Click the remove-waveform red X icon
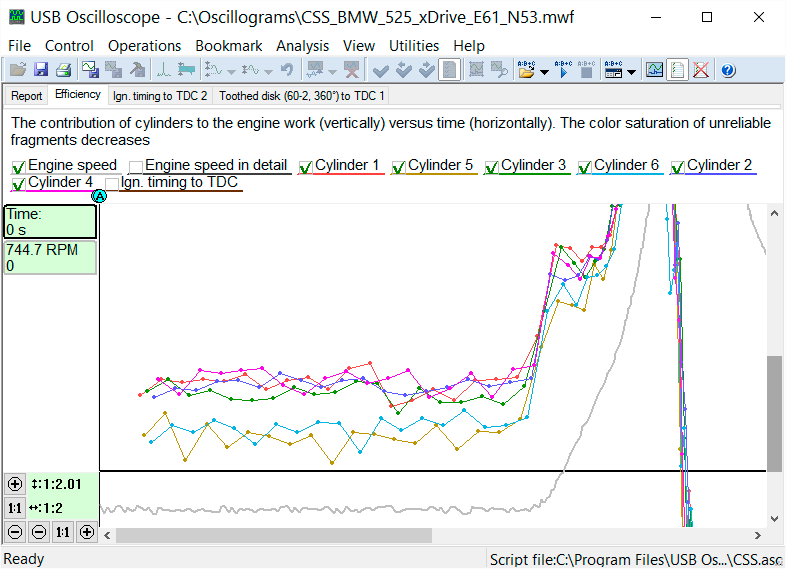 [352, 70]
